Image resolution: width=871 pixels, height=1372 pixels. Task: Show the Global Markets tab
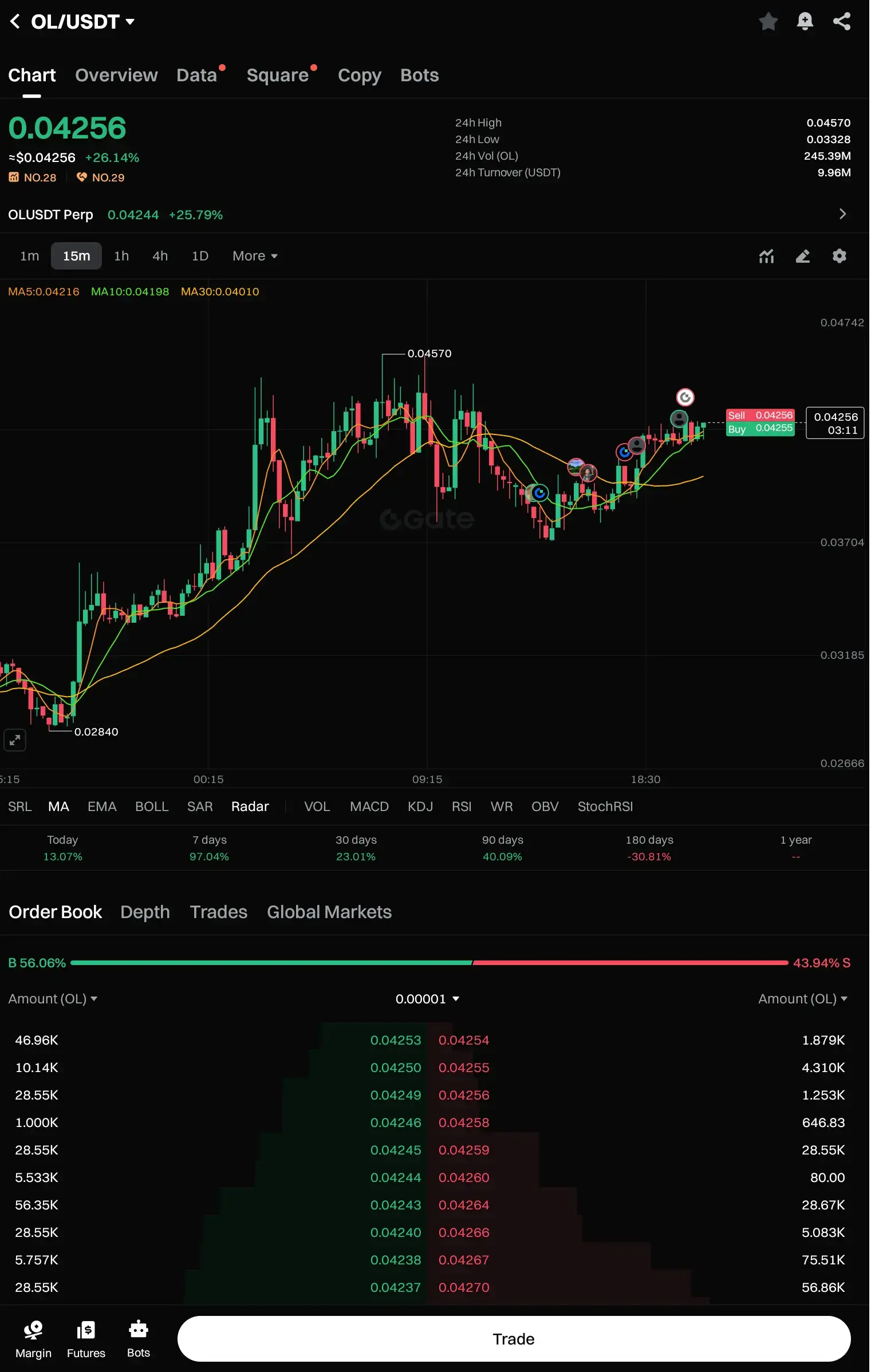coord(329,912)
